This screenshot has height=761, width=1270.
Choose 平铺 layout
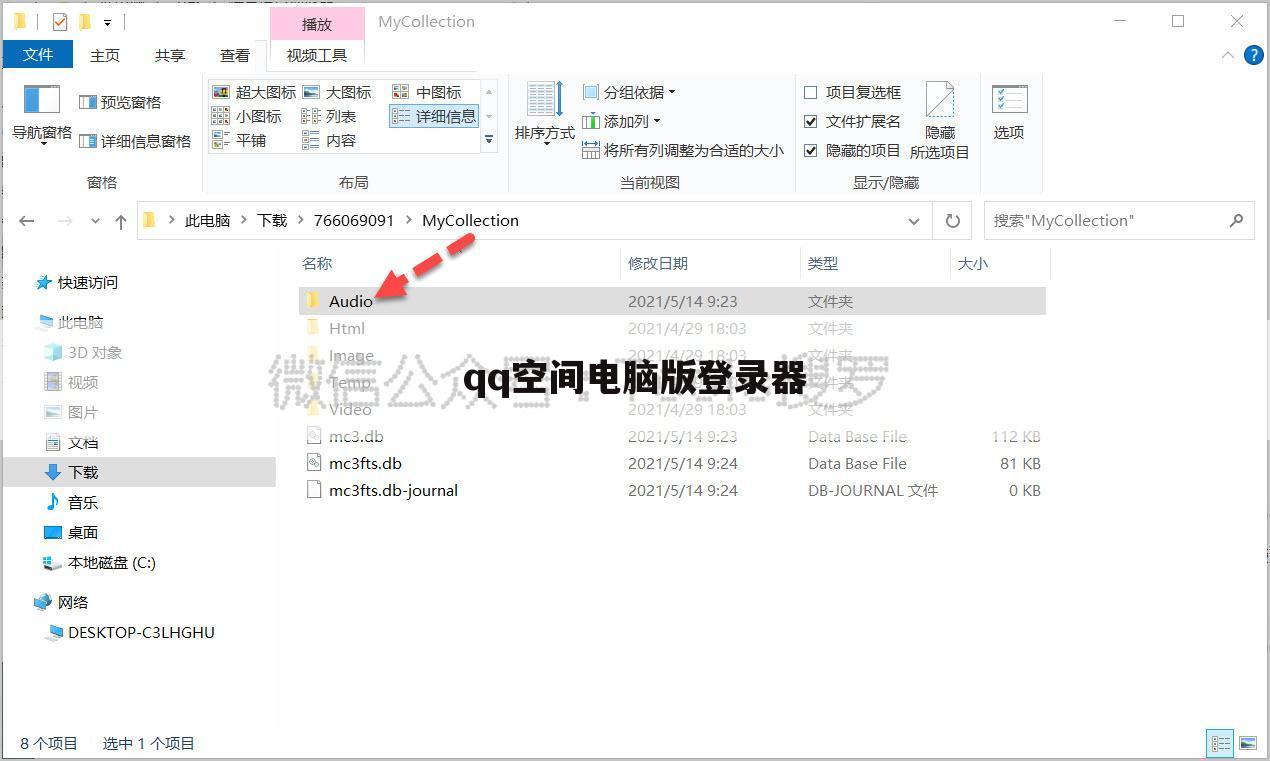[x=240, y=141]
